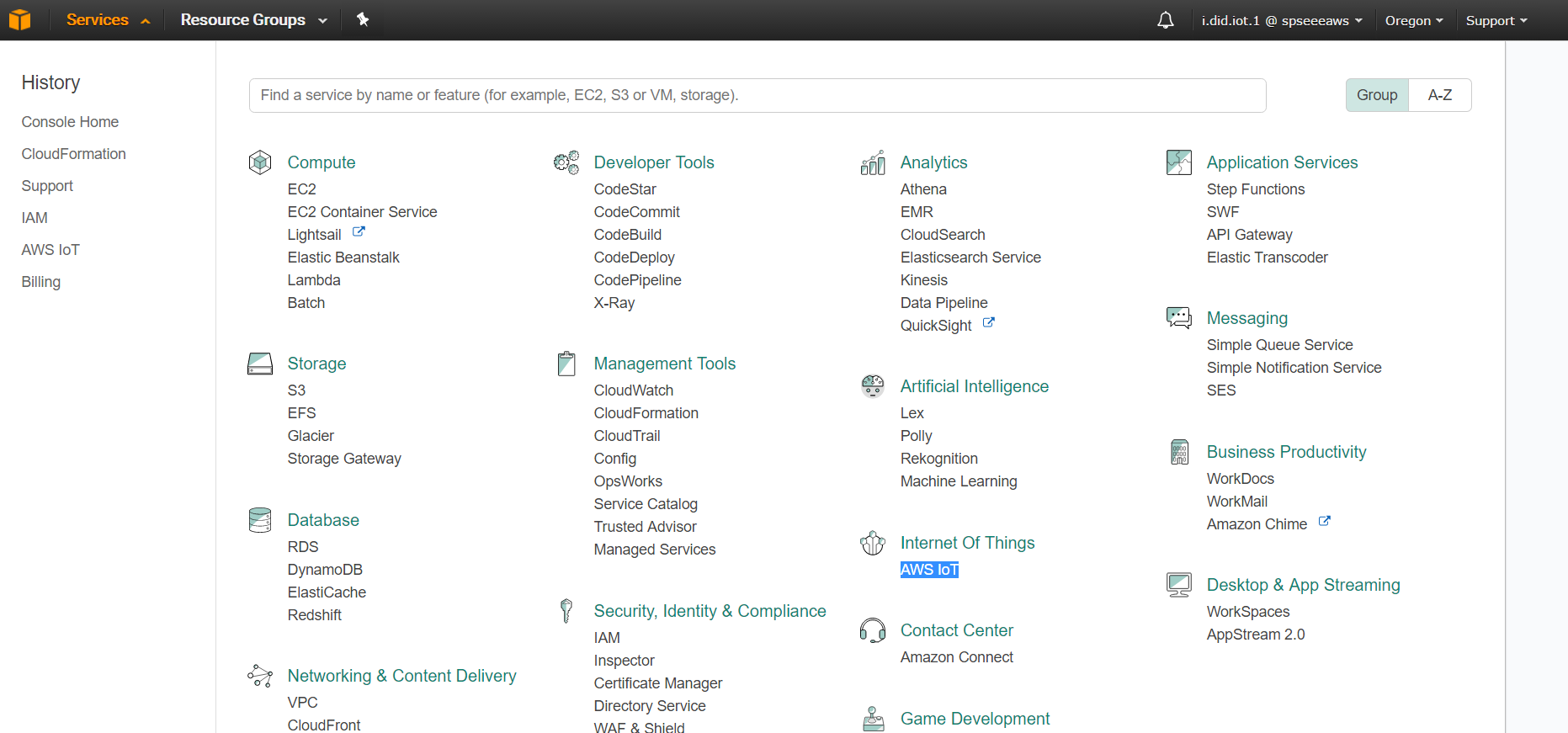Open the Kinesis service
1568x733 pixels.
point(924,280)
